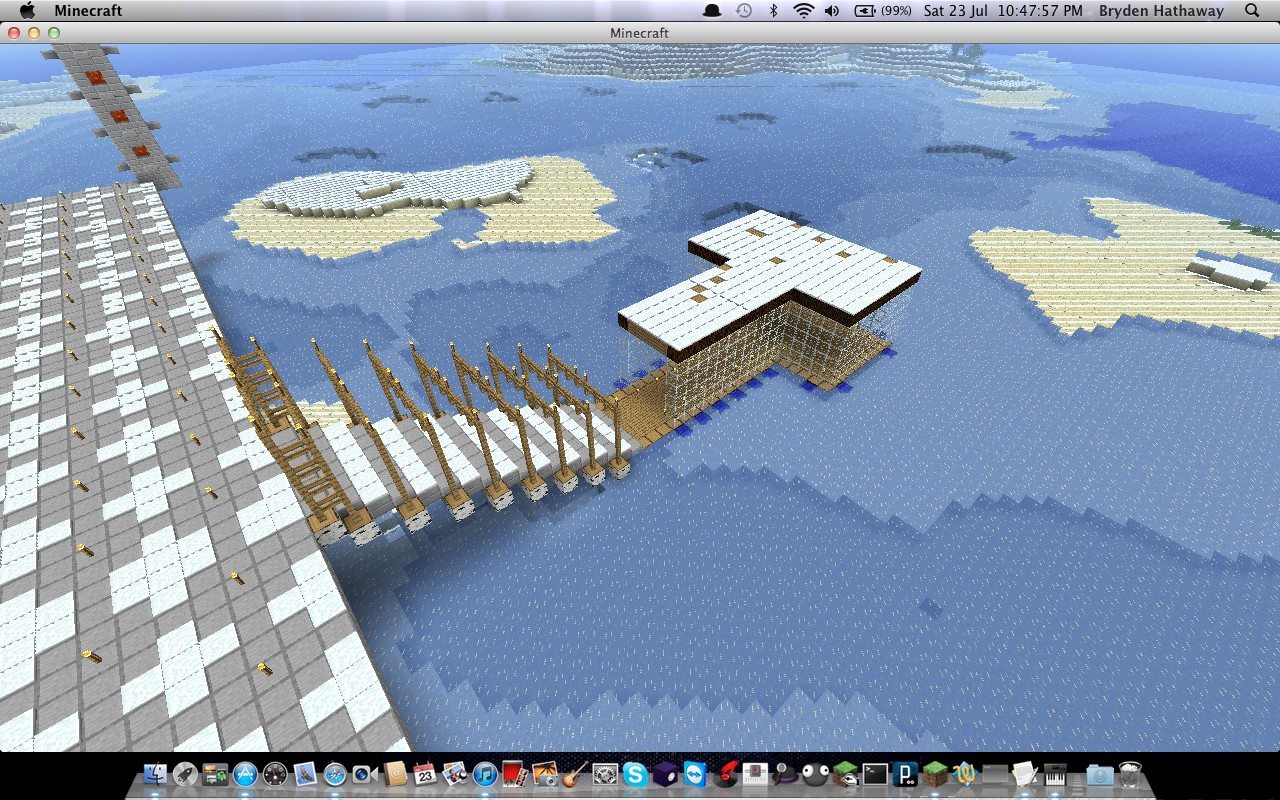
Task: Click the Time Machine status icon
Action: click(x=743, y=11)
